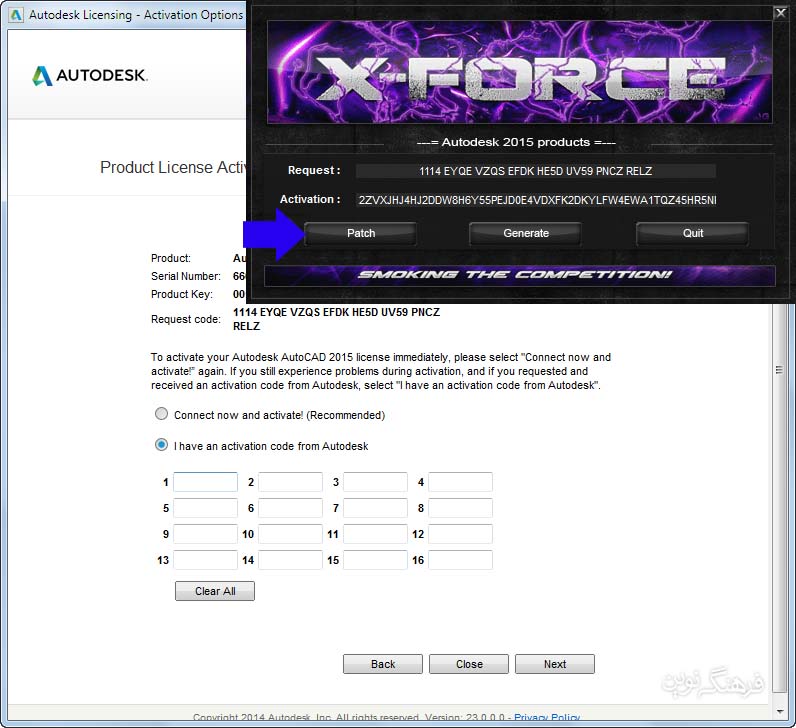Click the 'Product:' label
796x728 pixels.
pos(171,258)
